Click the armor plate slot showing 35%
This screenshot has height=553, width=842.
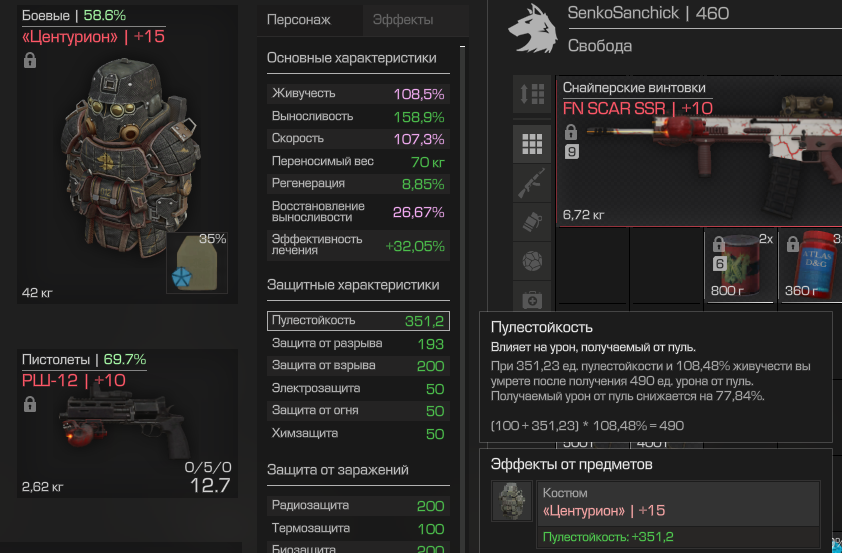(197, 263)
